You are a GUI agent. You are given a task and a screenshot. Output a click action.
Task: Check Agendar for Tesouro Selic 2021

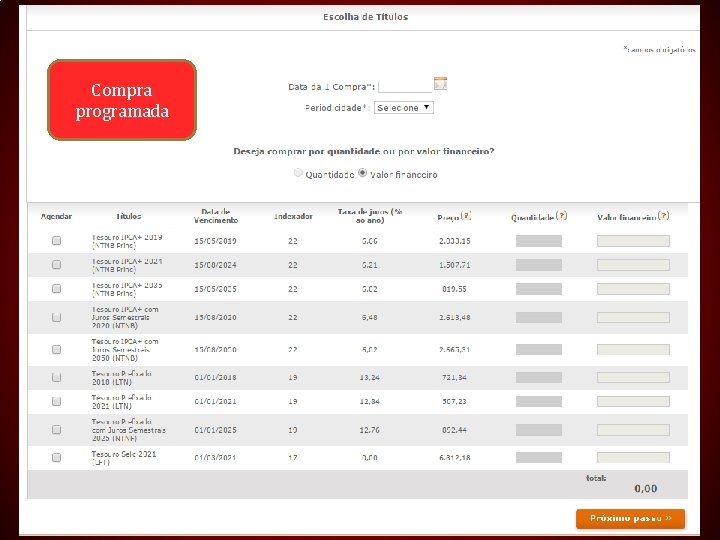tap(56, 457)
